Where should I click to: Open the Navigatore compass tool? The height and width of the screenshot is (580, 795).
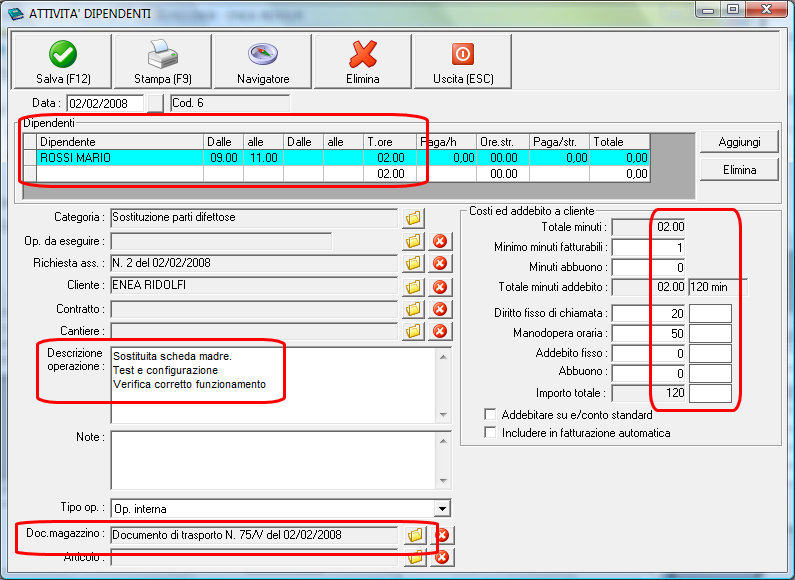263,61
